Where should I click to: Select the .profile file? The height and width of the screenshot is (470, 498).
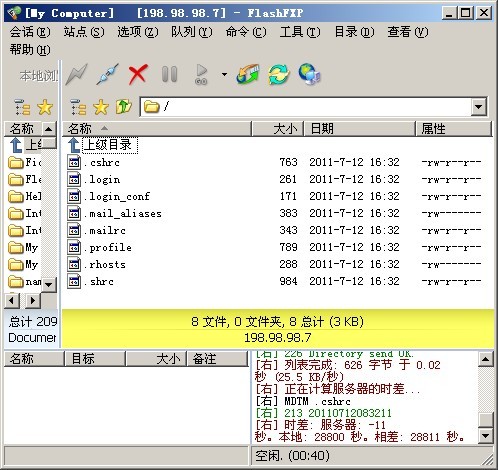(x=107, y=247)
